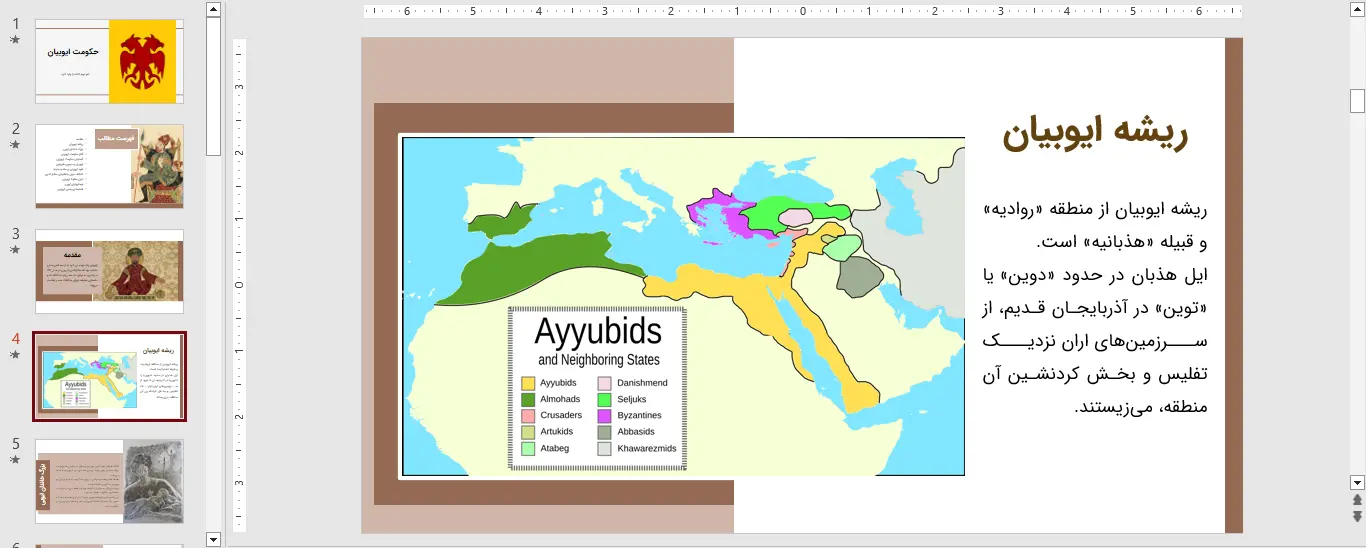Click the thumbnail pane scrollbar handle
The image size is (1366, 548).
click(213, 87)
